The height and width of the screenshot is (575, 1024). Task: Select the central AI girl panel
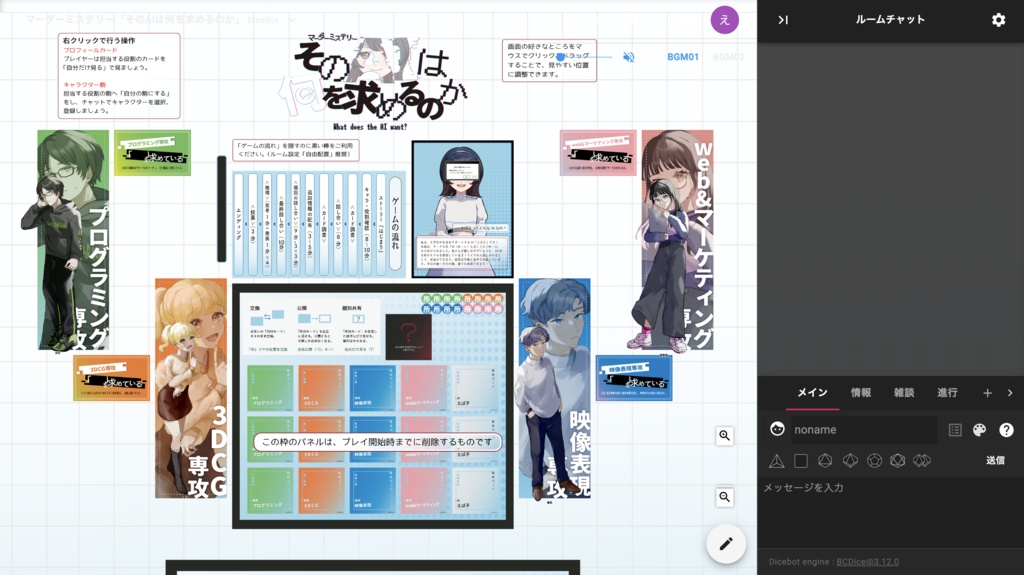(462, 209)
